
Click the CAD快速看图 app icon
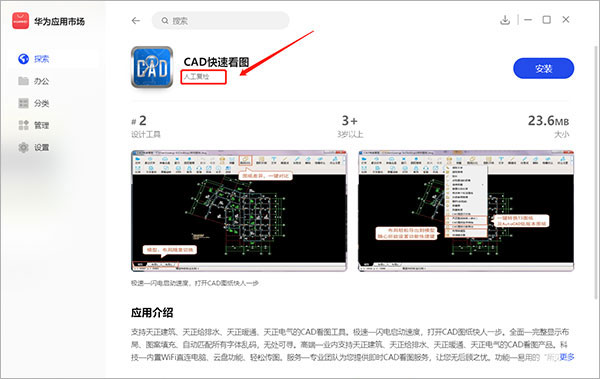[152, 67]
